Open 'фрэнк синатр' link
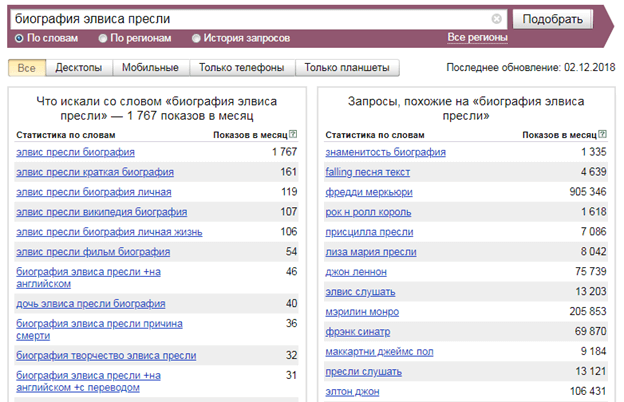Screen dimensions: 624x402 pyautogui.click(x=357, y=332)
